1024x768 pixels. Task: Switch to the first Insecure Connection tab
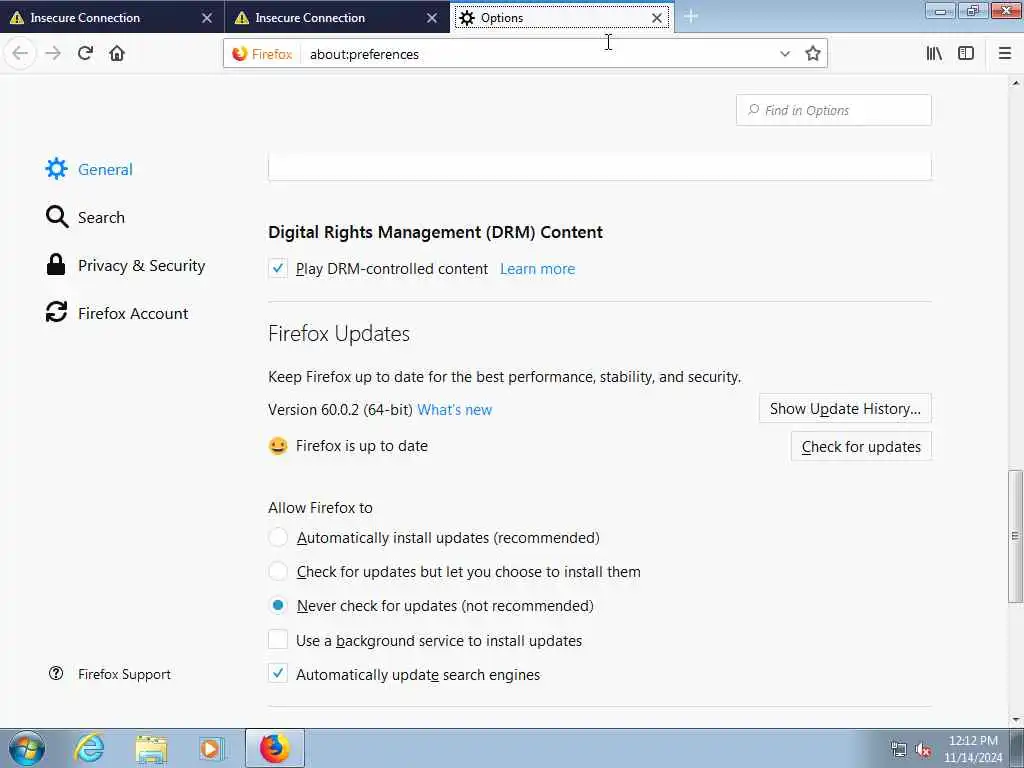[112, 17]
